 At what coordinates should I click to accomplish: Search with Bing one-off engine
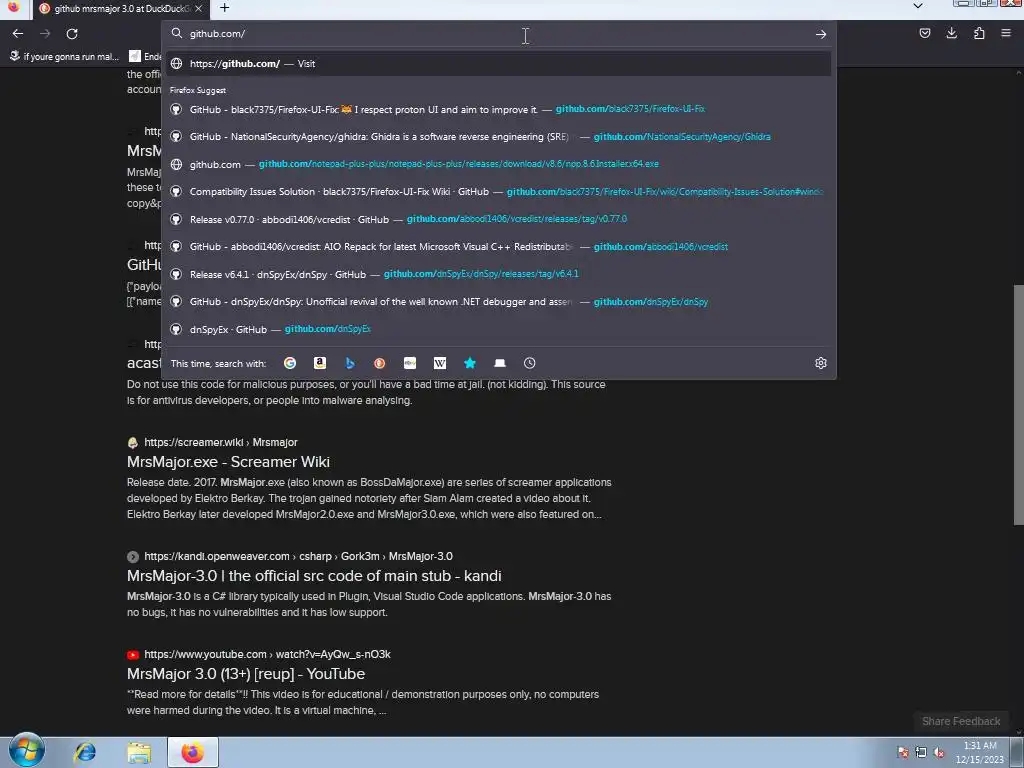(350, 363)
